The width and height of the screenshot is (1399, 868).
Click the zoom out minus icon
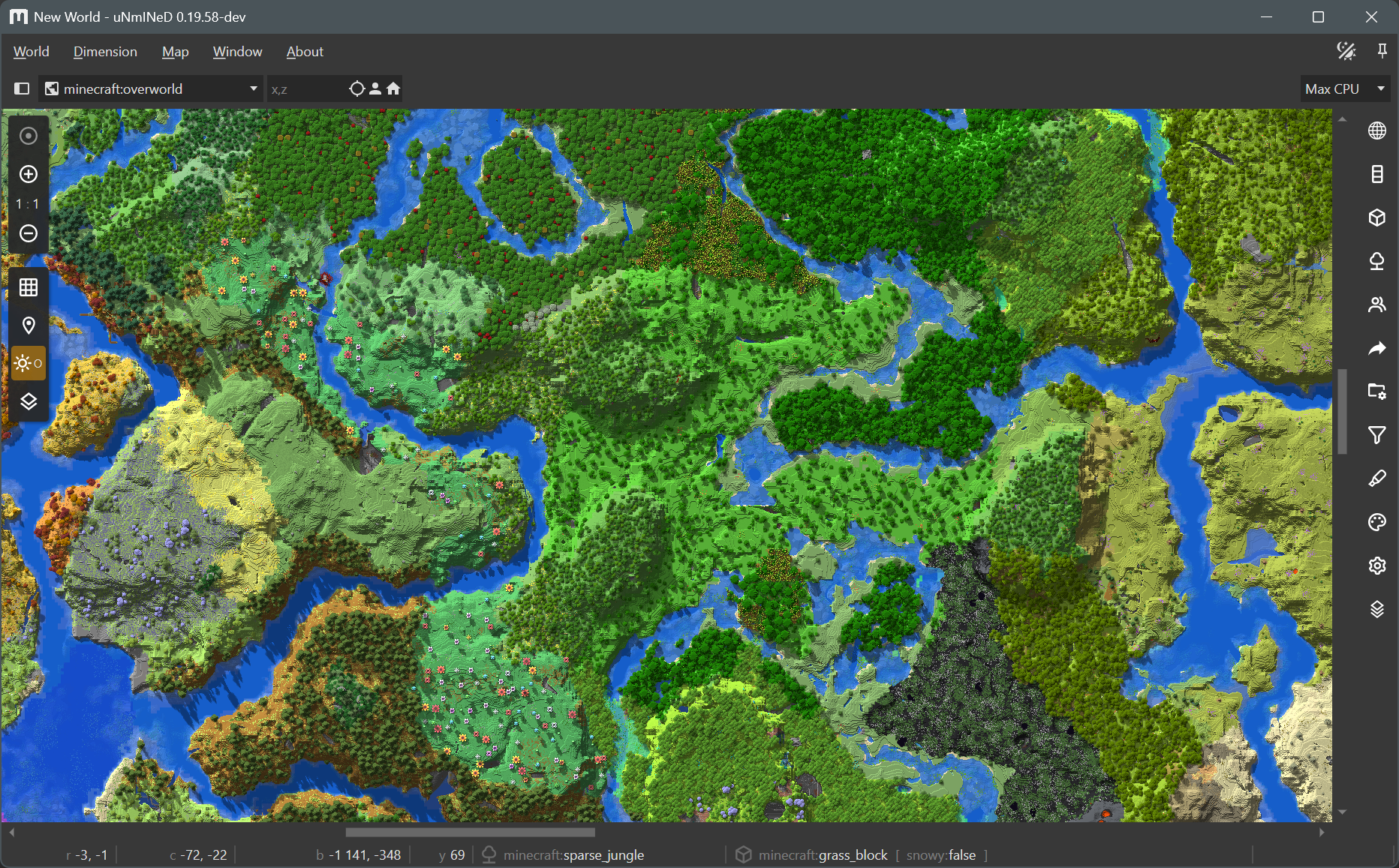point(29,233)
